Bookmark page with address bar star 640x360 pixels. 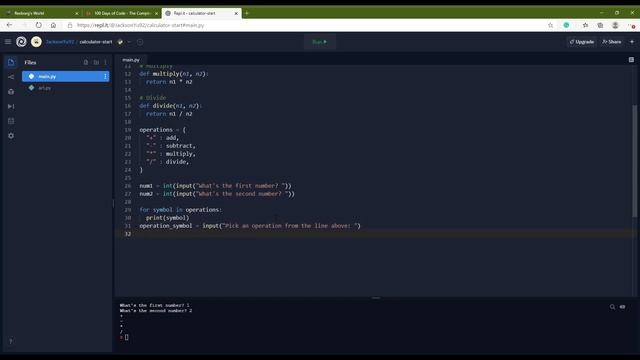[550, 25]
